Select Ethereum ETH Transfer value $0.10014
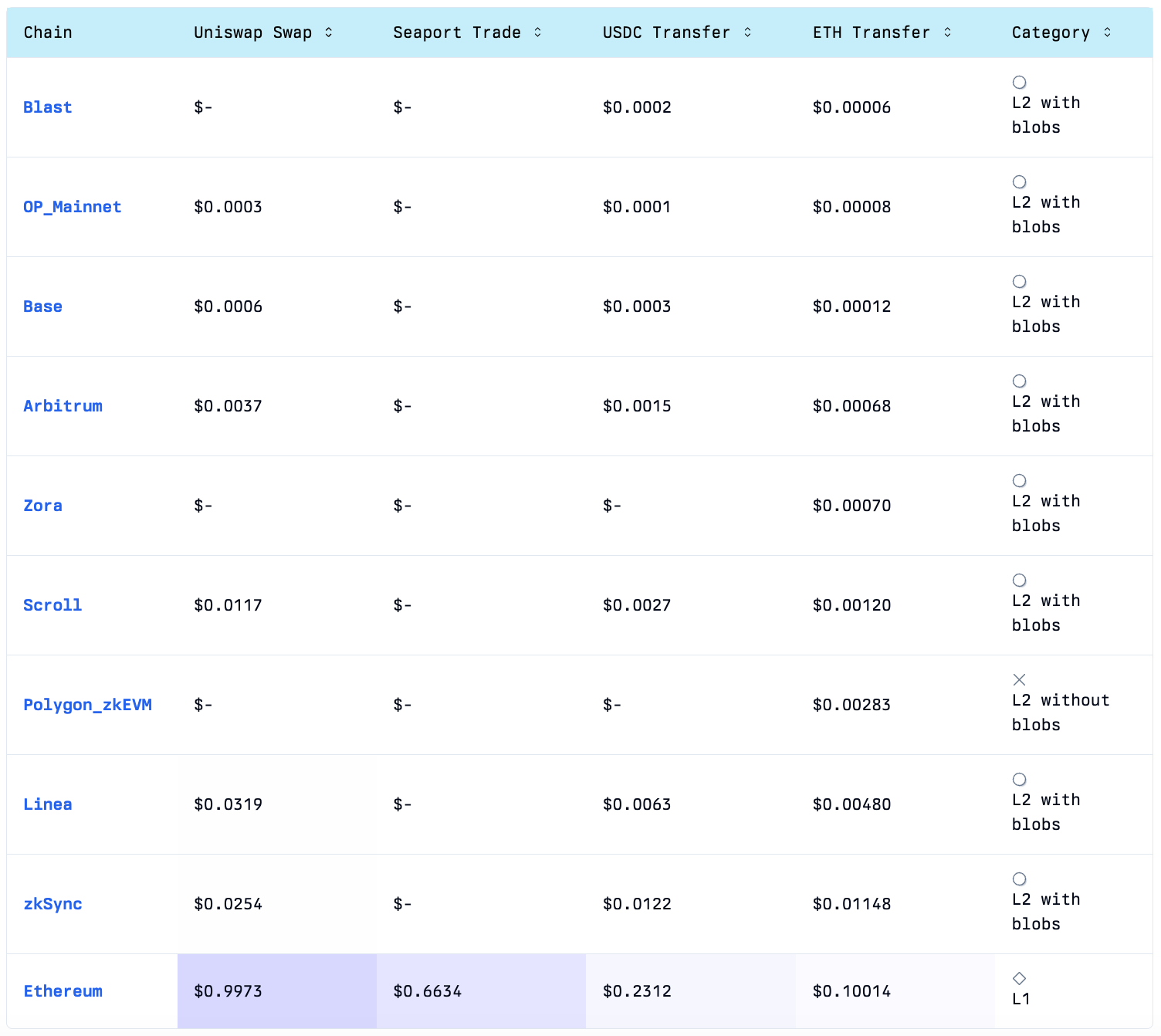The image size is (1161, 1036). (x=851, y=991)
